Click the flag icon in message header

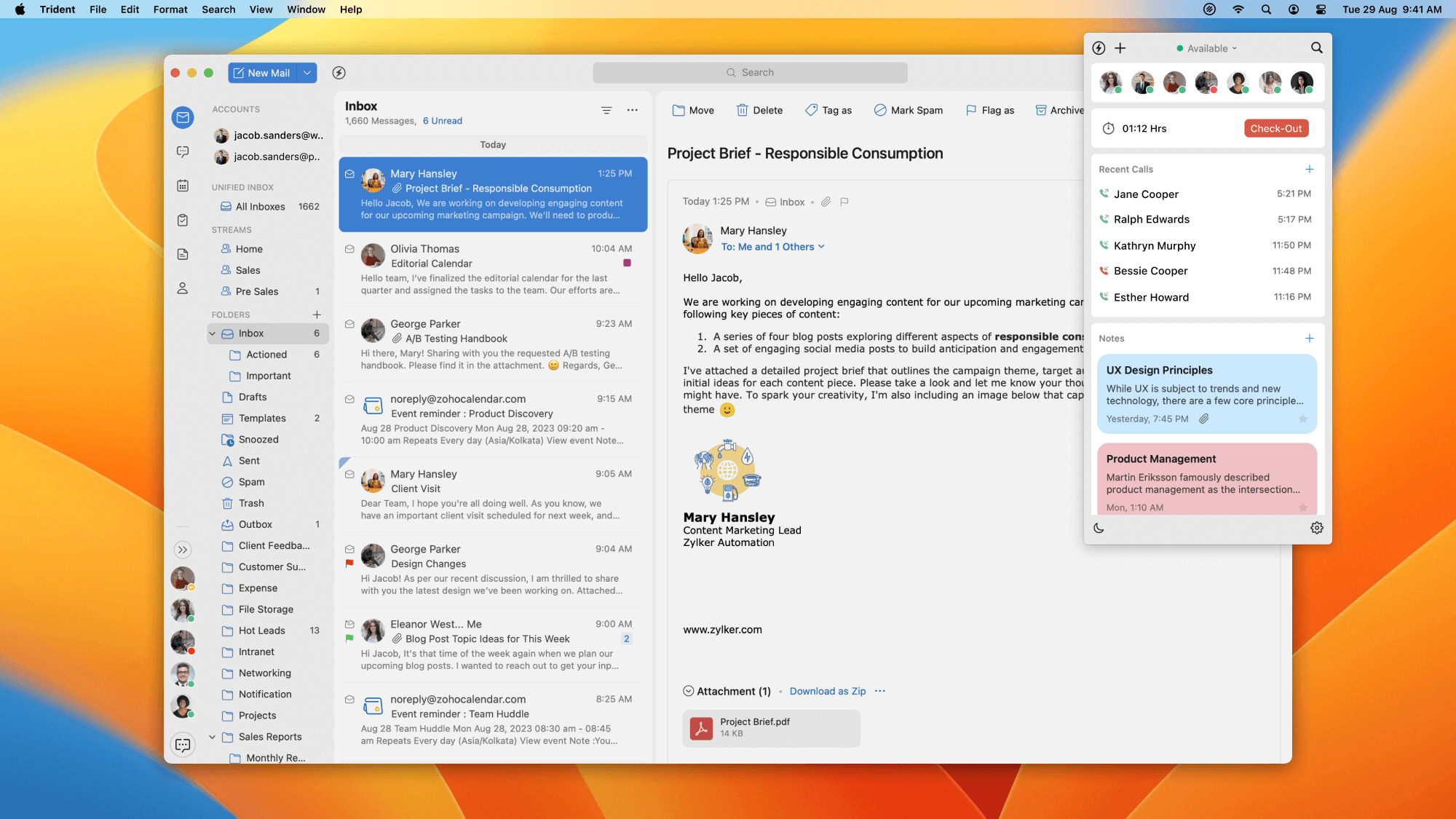[x=844, y=202]
